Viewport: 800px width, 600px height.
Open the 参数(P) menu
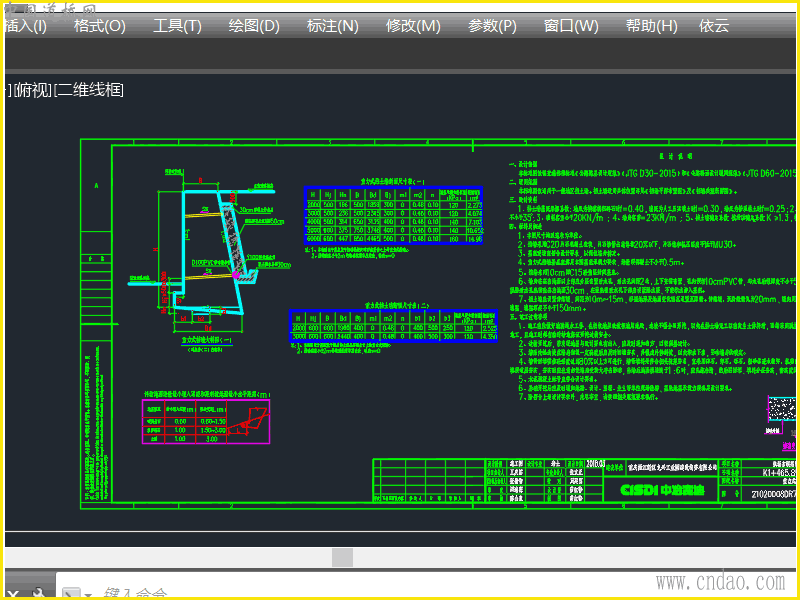coord(492,26)
